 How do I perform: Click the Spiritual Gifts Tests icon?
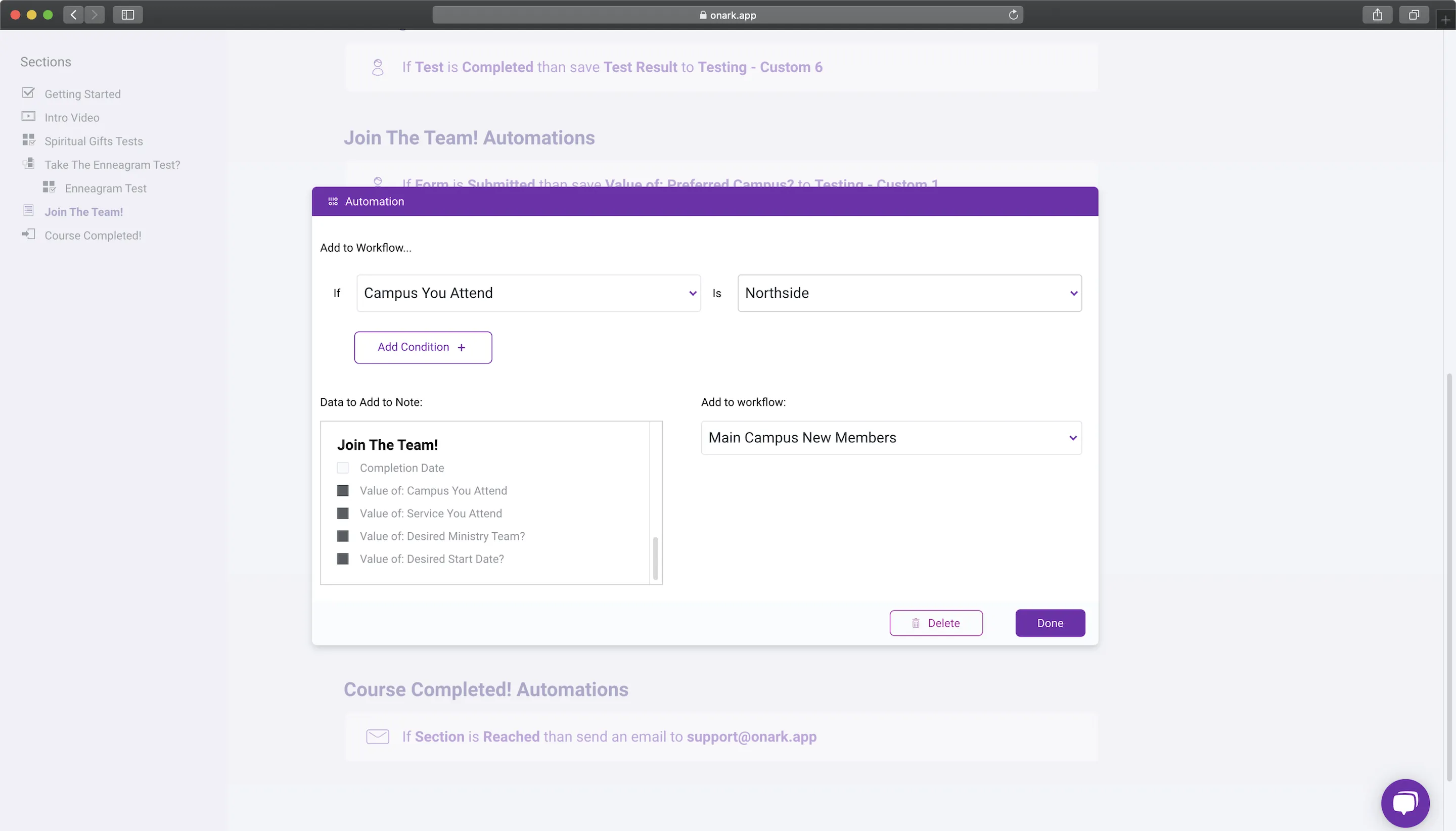click(28, 140)
